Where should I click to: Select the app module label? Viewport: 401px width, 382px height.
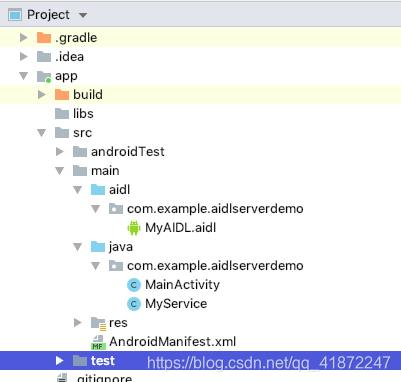click(x=66, y=76)
